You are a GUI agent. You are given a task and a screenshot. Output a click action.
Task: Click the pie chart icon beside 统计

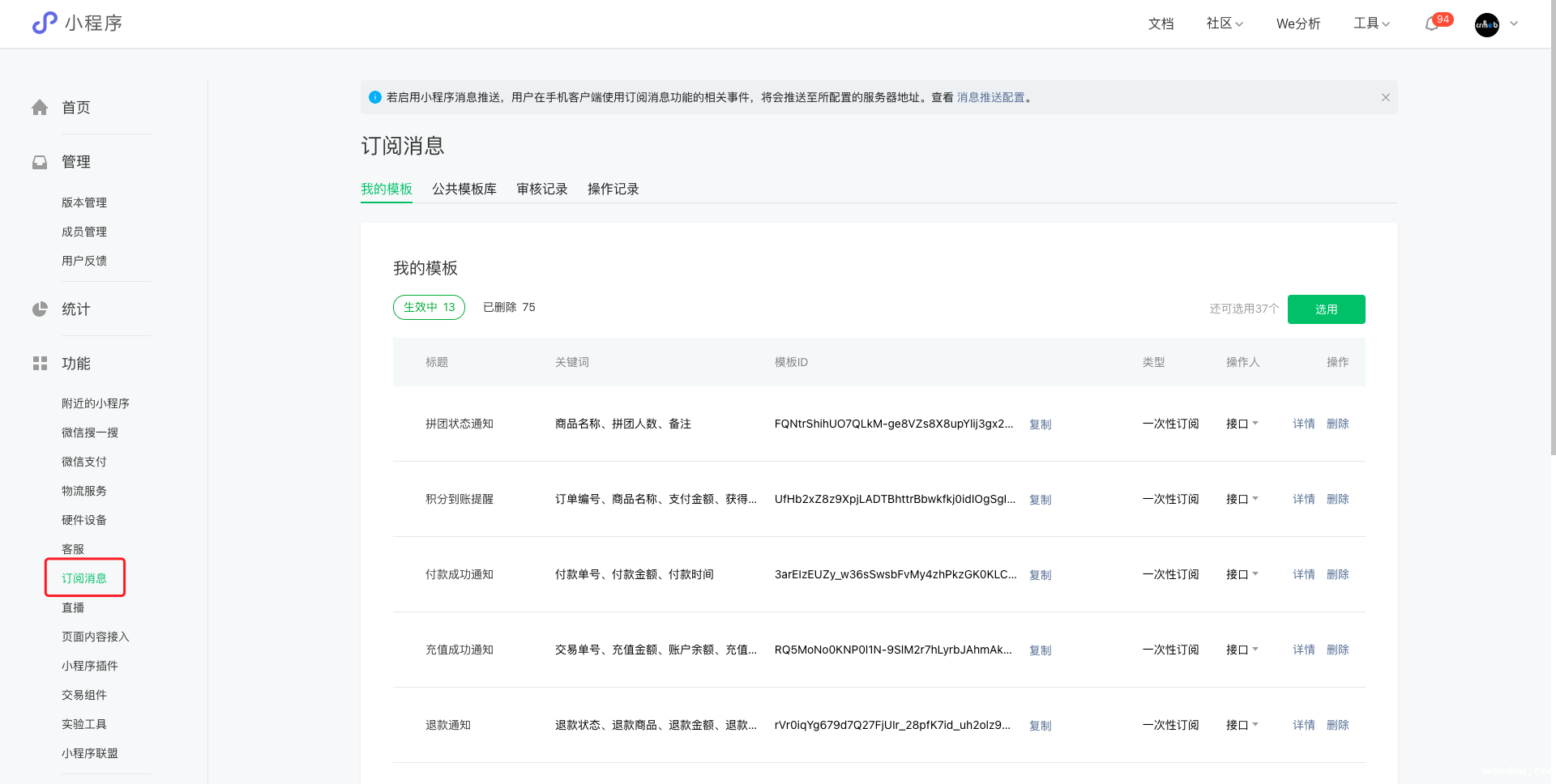coord(40,309)
